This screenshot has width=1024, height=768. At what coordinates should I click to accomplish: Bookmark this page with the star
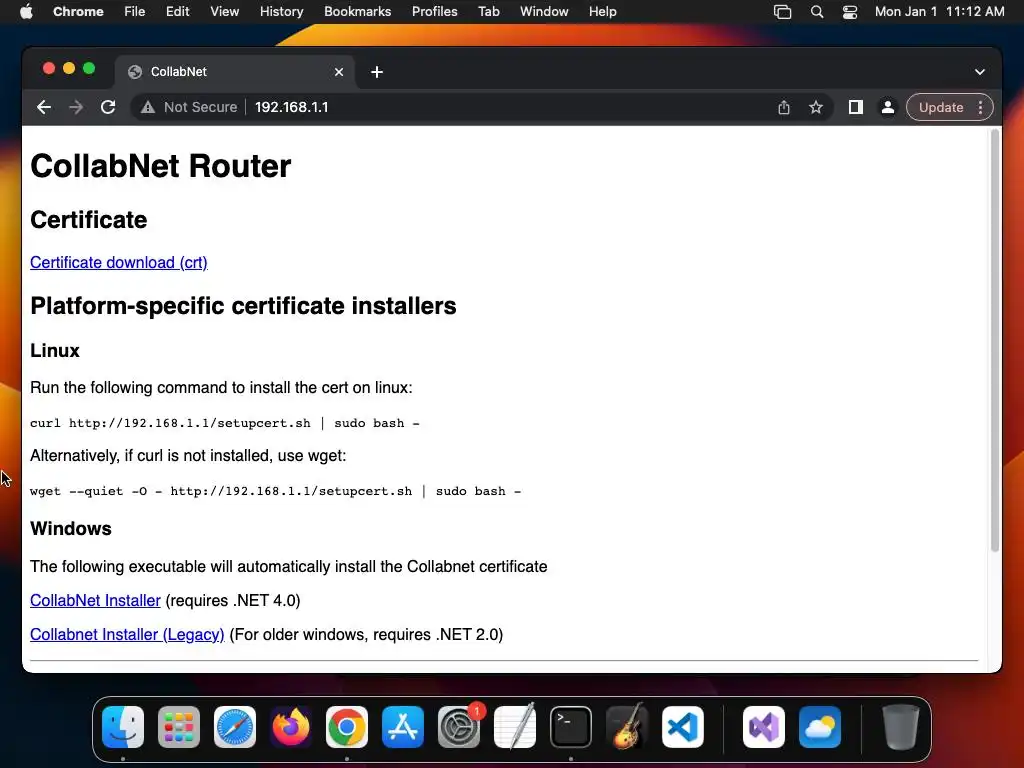click(816, 107)
